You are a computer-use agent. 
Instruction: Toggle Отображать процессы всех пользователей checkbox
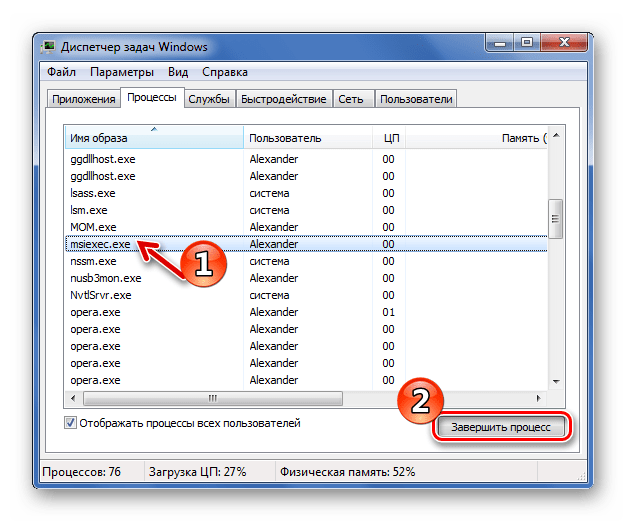click(x=70, y=423)
